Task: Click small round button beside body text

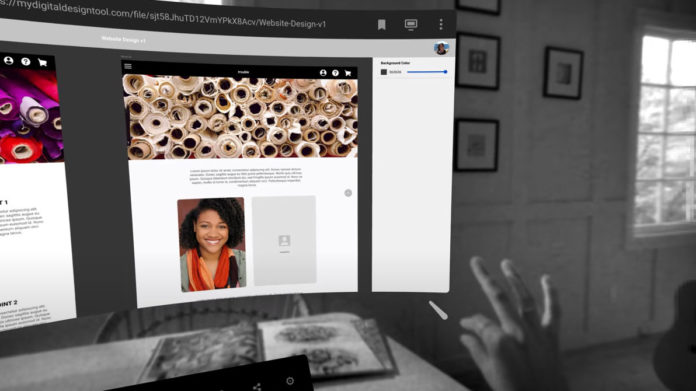Action: pyautogui.click(x=348, y=193)
